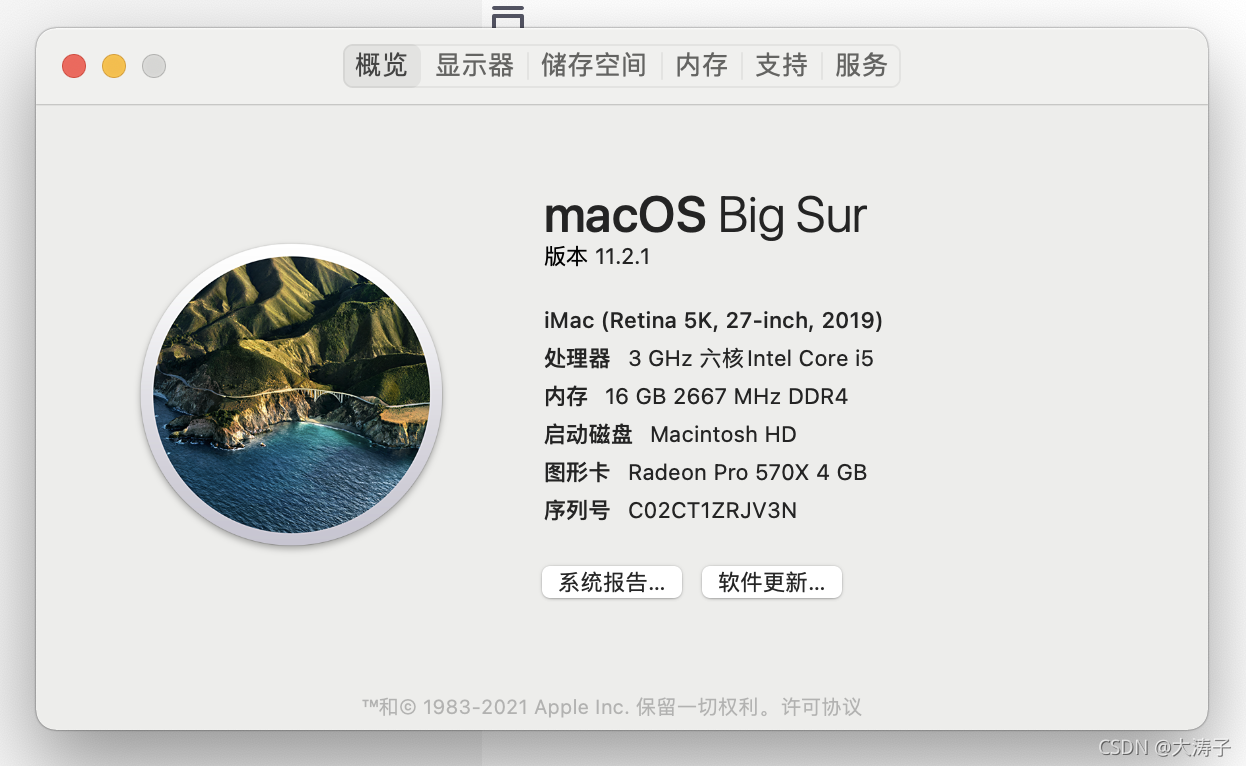The width and height of the screenshot is (1246, 766).
Task: Click the 图形卡 label
Action: pos(577,472)
